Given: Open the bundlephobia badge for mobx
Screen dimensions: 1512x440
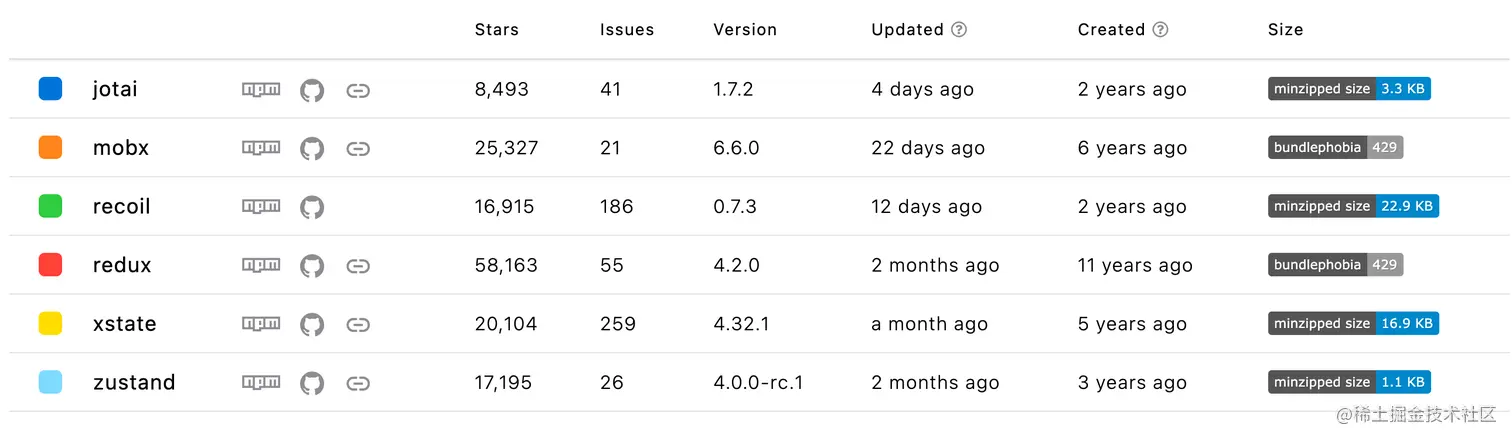Looking at the screenshot, I should (1335, 148).
